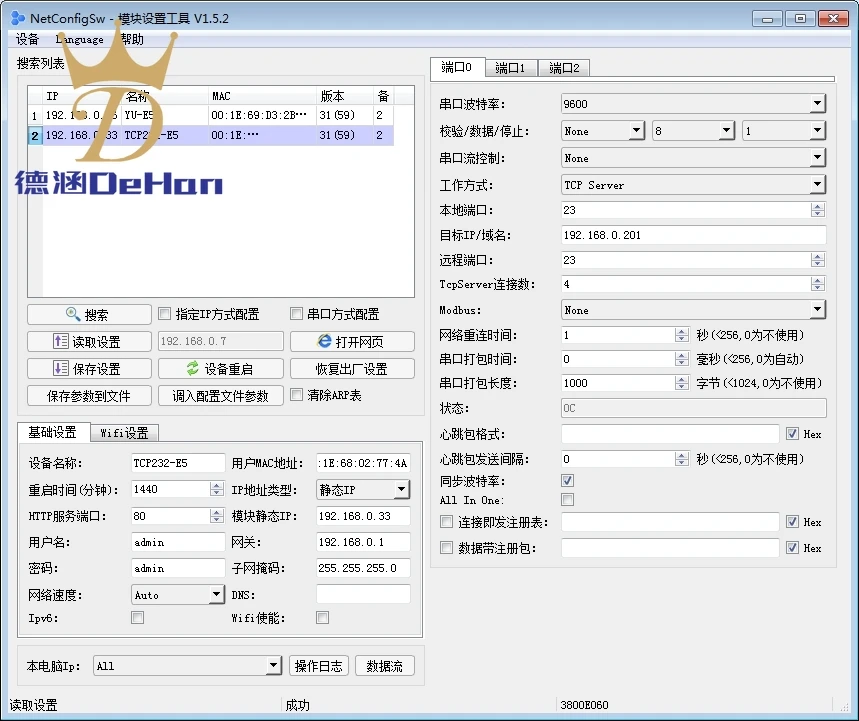Click the magnifier search icon

point(73,314)
